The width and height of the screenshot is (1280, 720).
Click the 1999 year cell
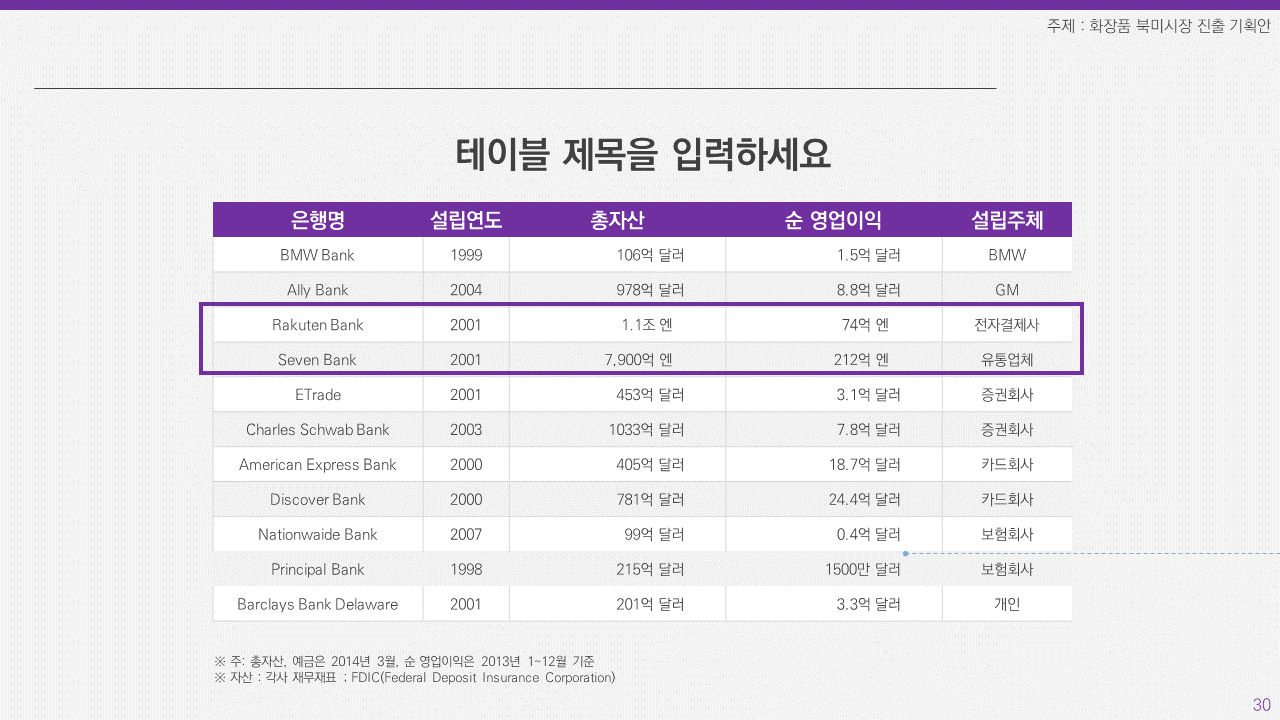466,255
